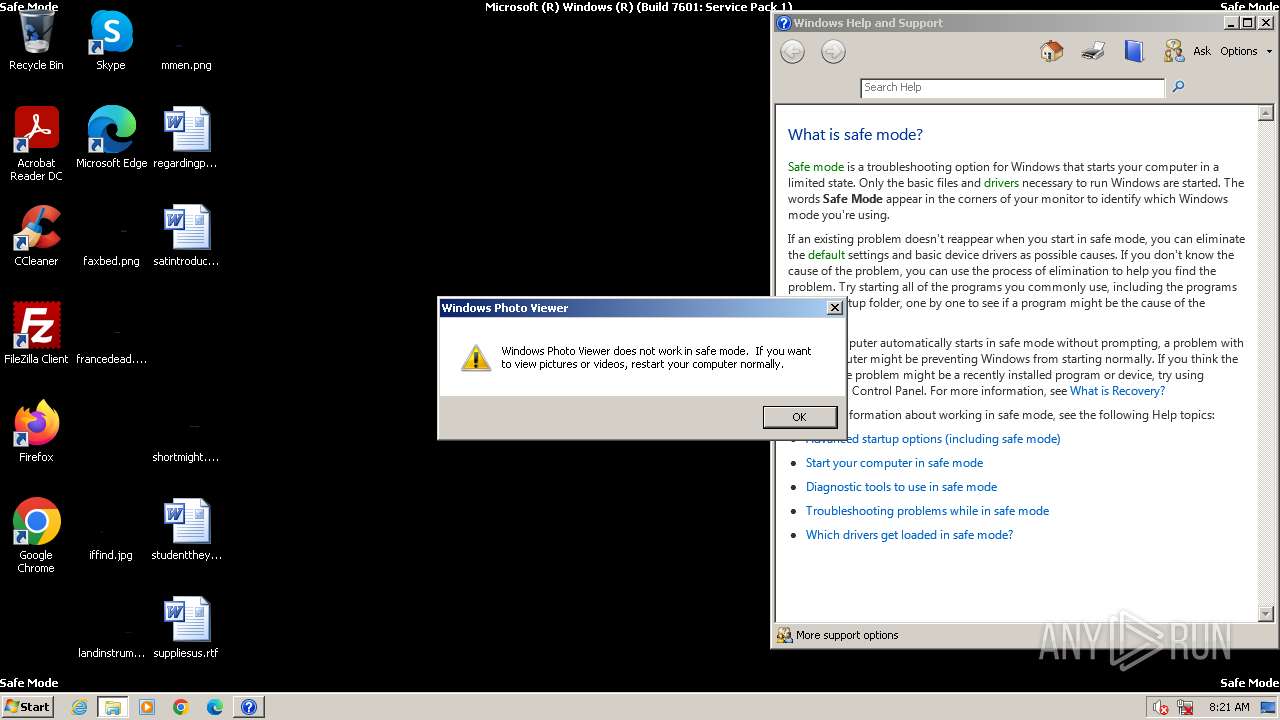The image size is (1280, 720).
Task: Print the current help topic
Action: point(1093,51)
